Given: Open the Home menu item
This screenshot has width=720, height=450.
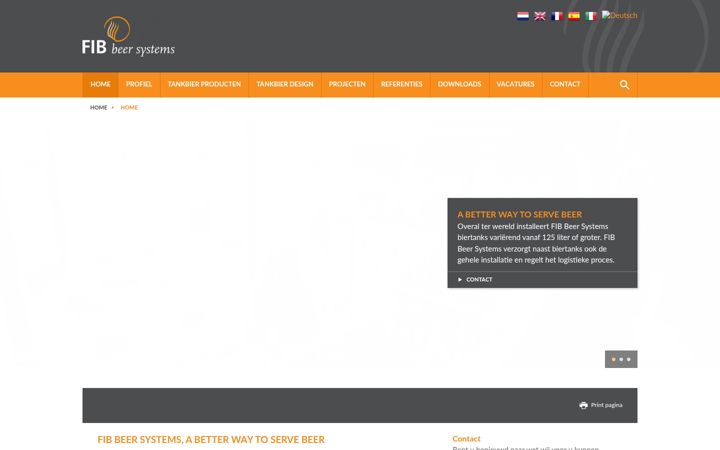Looking at the screenshot, I should point(100,84).
